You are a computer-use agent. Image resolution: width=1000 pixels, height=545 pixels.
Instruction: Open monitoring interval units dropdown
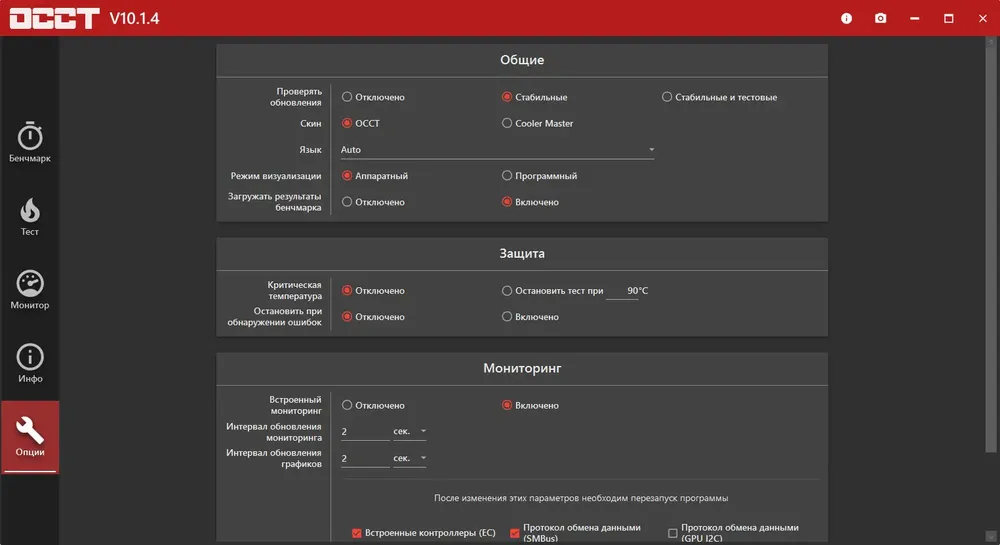click(409, 432)
